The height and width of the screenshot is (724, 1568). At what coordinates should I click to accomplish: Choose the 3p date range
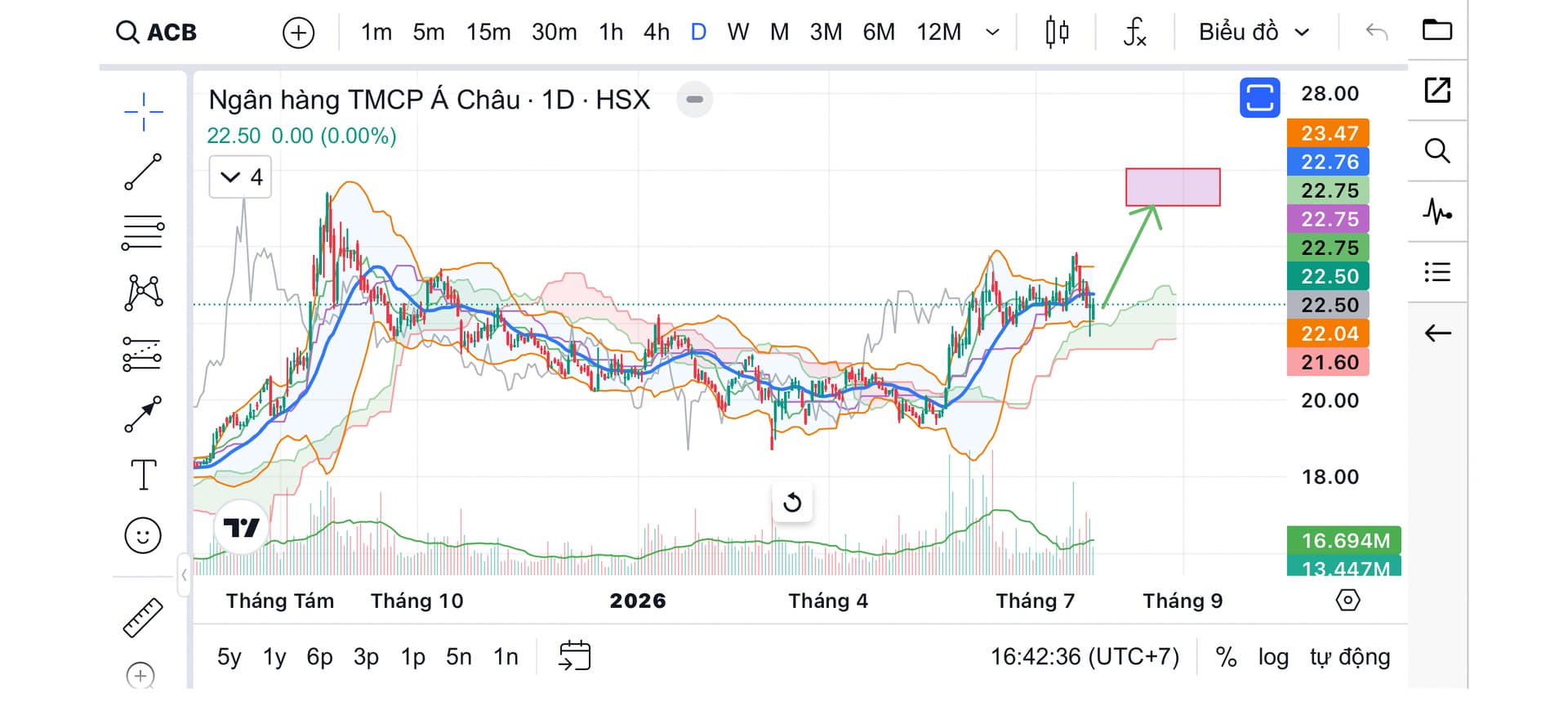tap(366, 657)
